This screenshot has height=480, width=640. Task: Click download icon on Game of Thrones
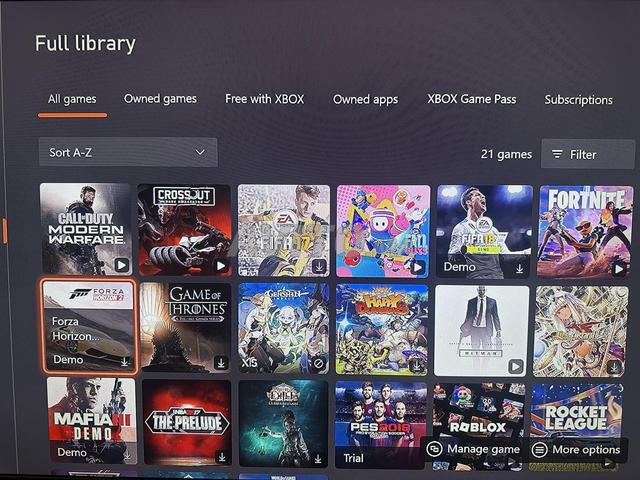pos(221,362)
